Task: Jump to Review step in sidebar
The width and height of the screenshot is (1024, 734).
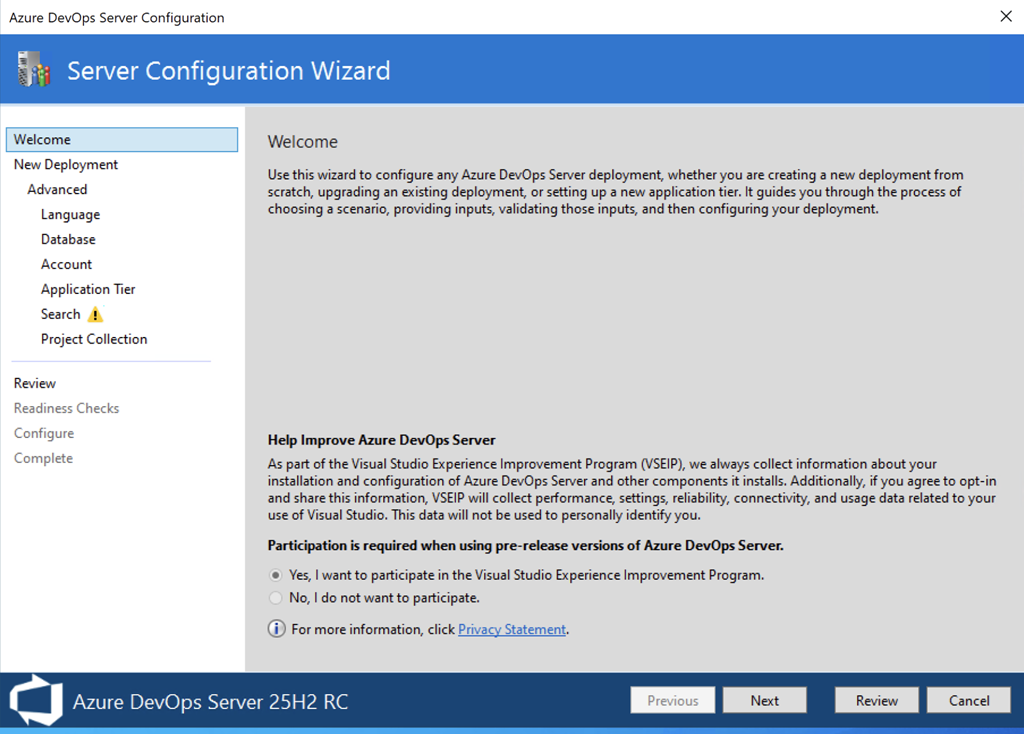Action: [x=35, y=383]
